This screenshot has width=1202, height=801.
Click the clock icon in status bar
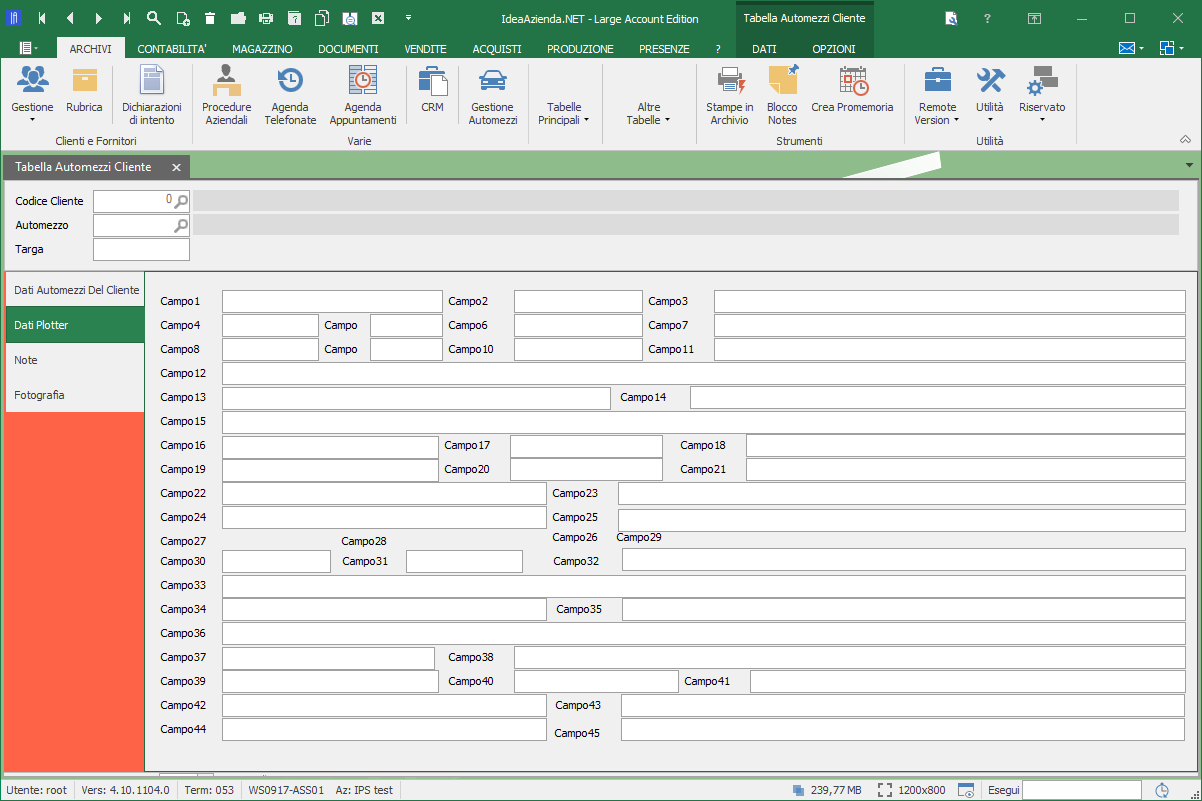point(1162,790)
